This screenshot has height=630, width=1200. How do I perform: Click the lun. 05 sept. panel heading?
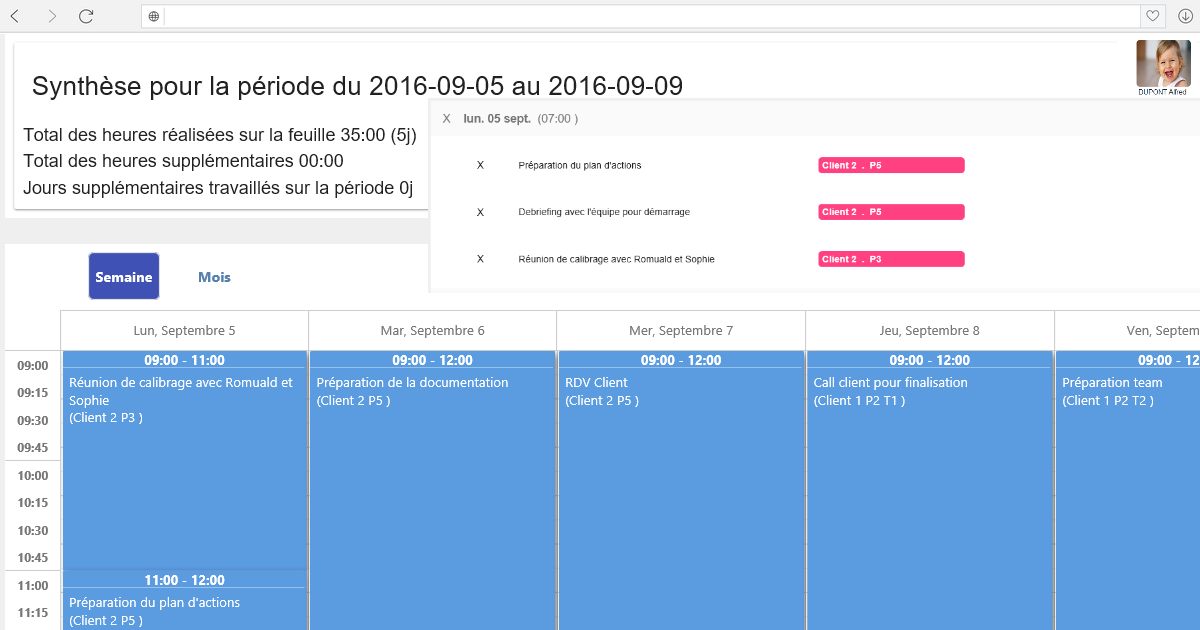[497, 118]
